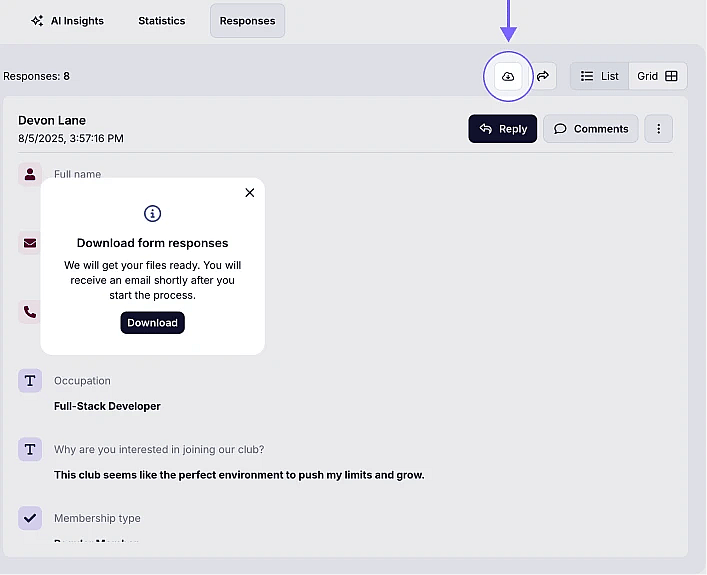Click the Download button in popup

pyautogui.click(x=152, y=323)
